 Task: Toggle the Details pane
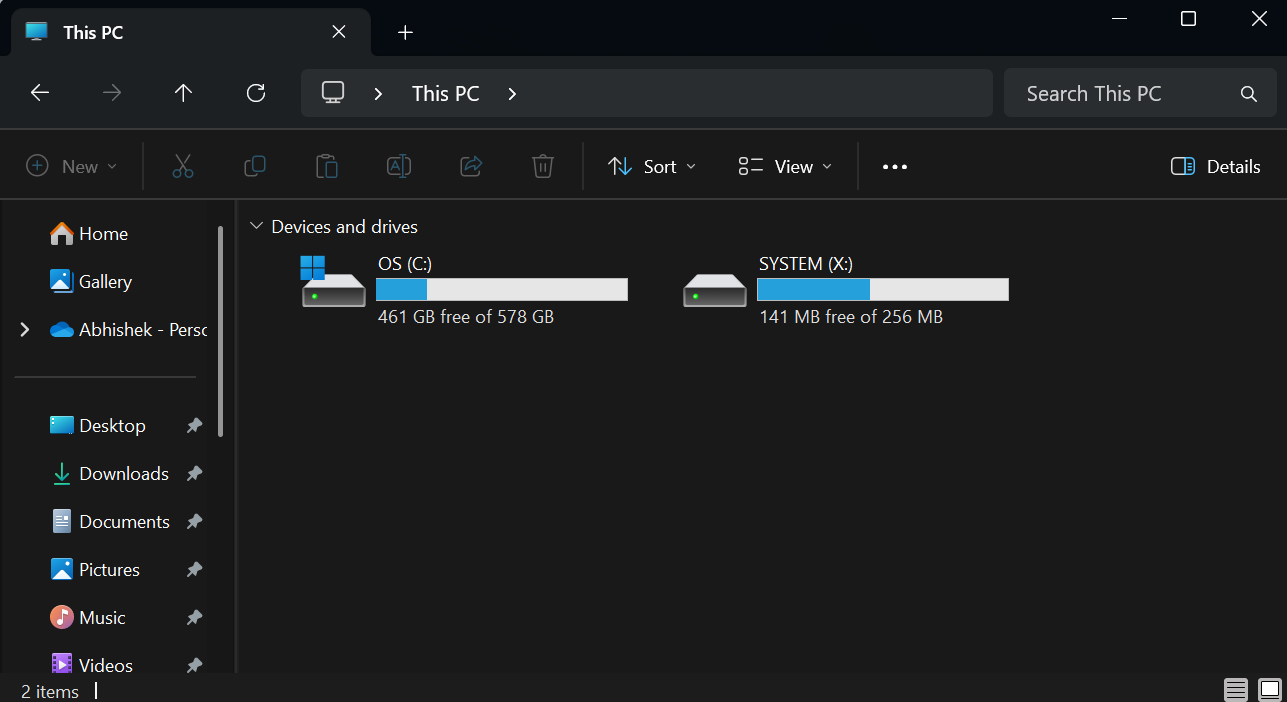click(x=1214, y=166)
